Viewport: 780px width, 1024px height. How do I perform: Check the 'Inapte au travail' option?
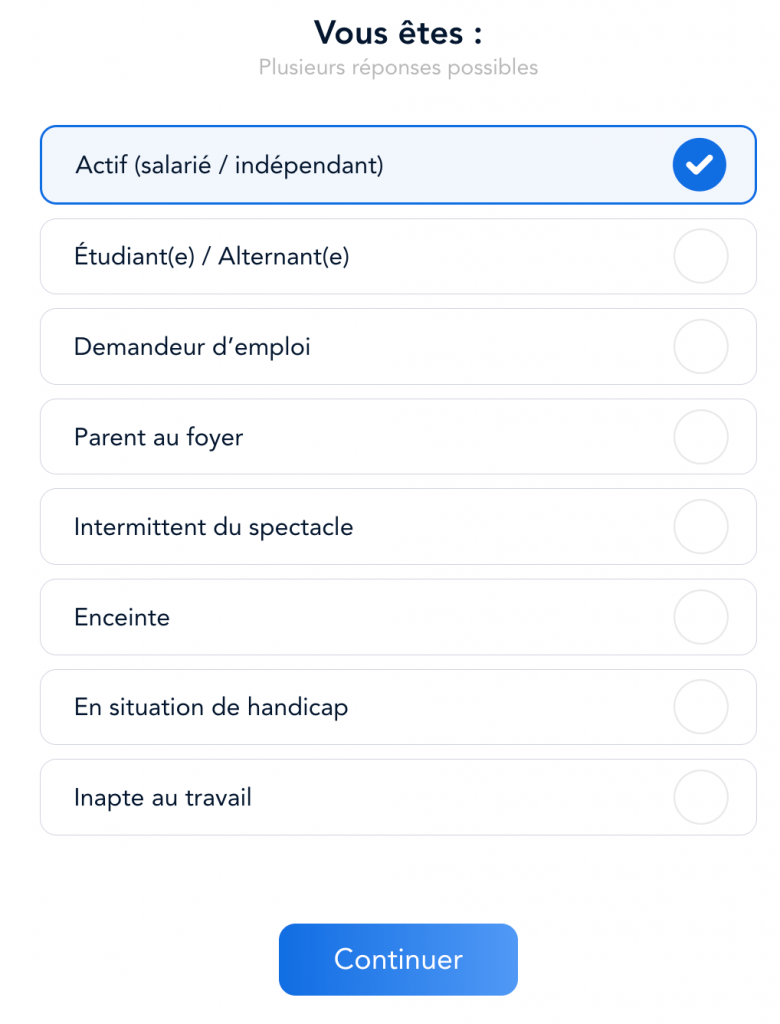pos(398,796)
